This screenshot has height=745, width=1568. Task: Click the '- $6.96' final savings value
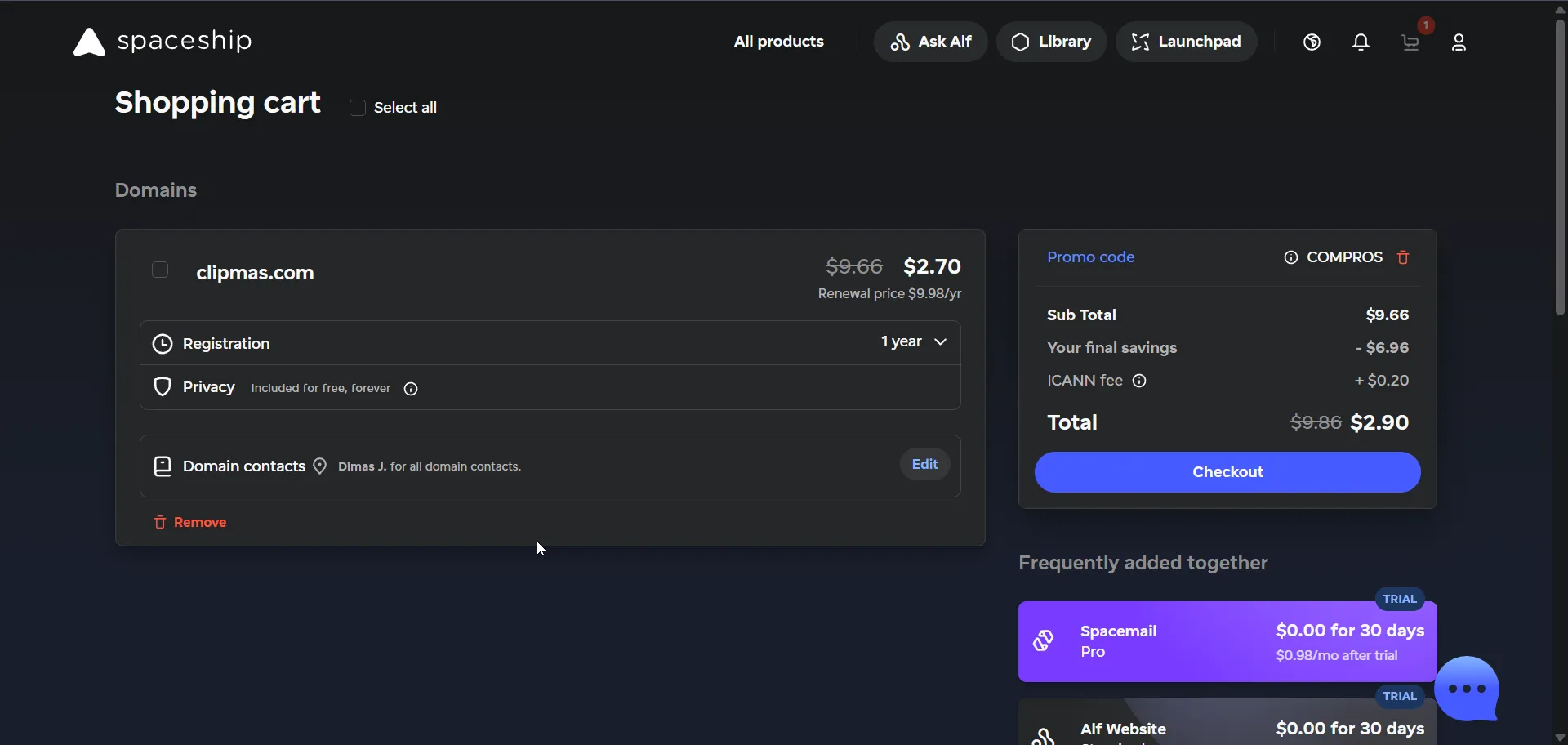click(x=1382, y=348)
